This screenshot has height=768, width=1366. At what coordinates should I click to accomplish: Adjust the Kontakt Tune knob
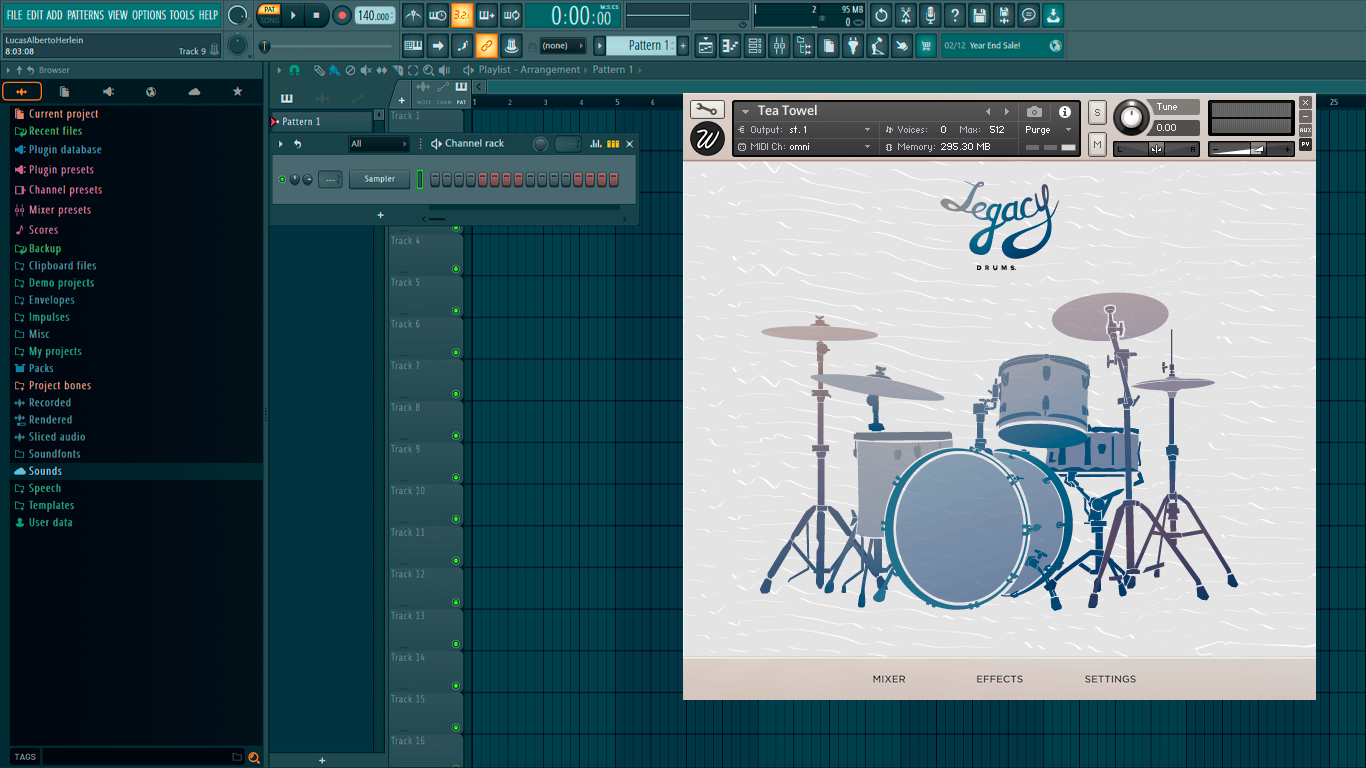coord(1132,117)
